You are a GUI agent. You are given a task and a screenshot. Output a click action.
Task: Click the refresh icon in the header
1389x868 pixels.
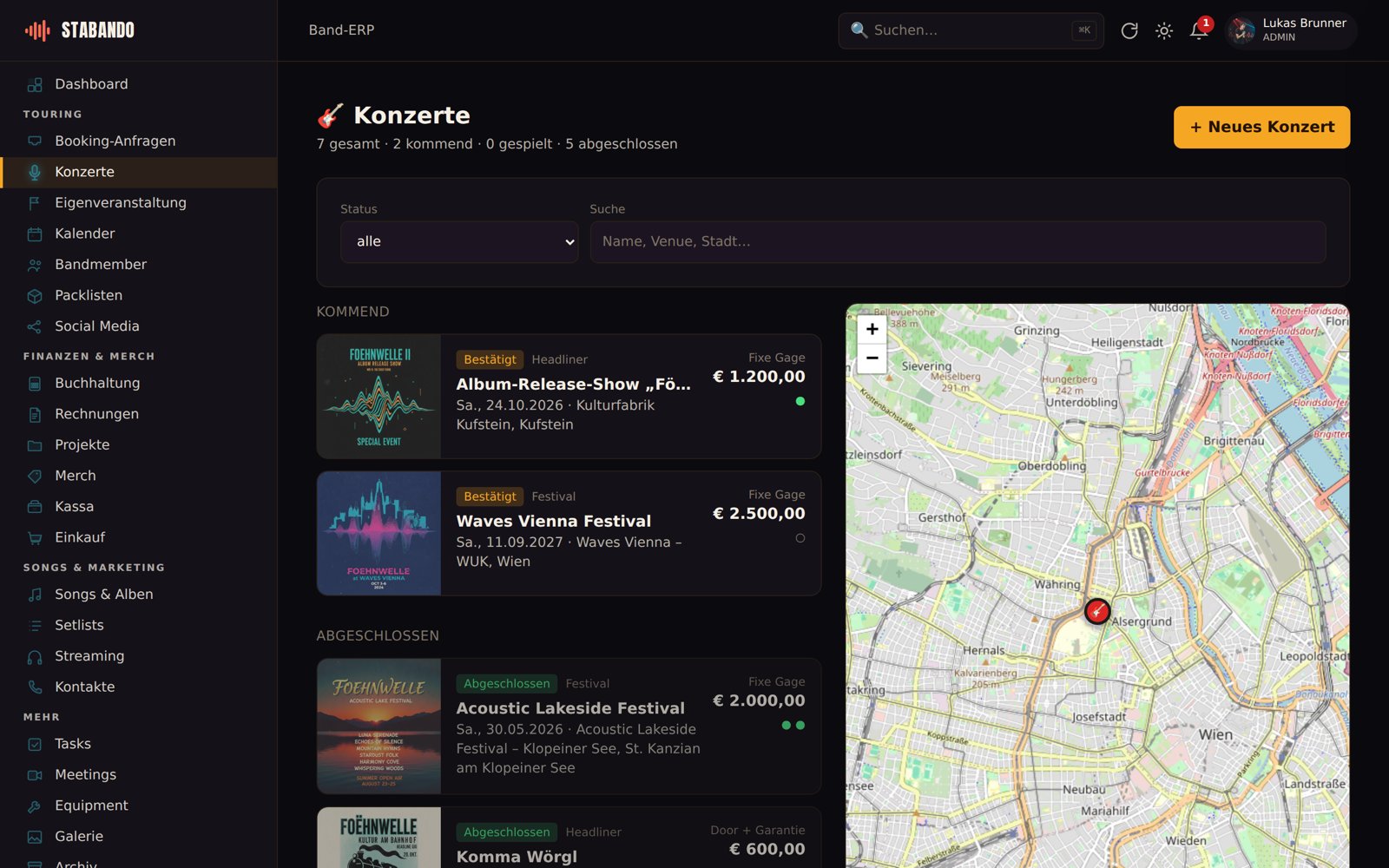pos(1129,30)
